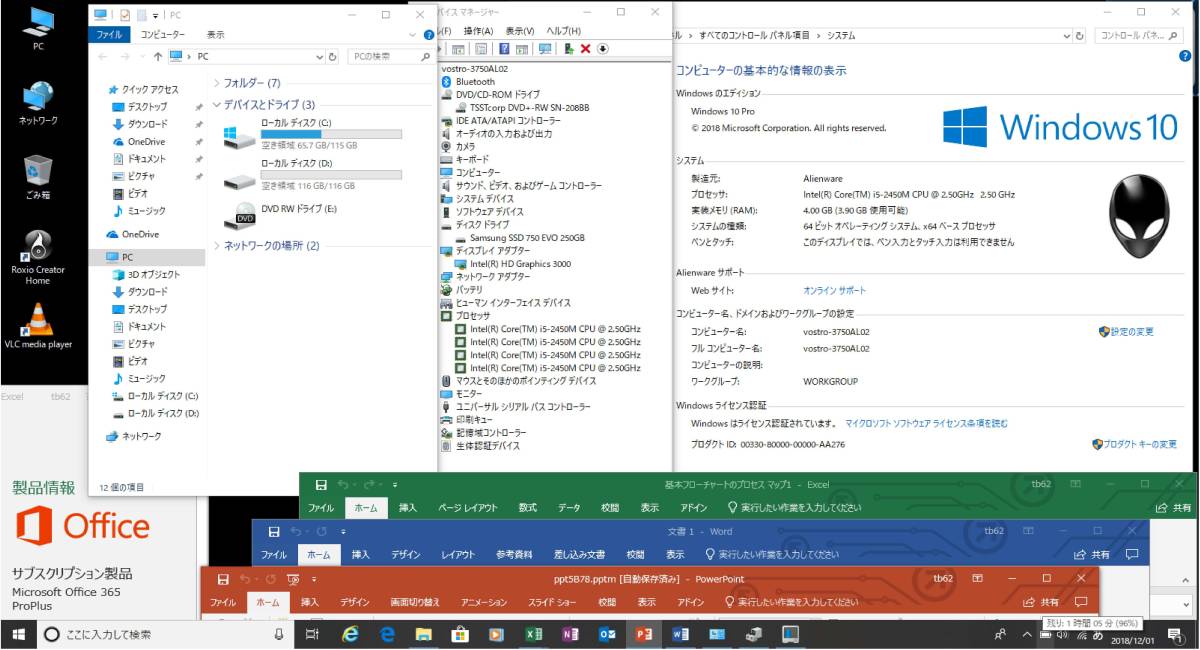
Task: Open the 表示 tab in File Explorer ribbon
Action: click(x=215, y=34)
